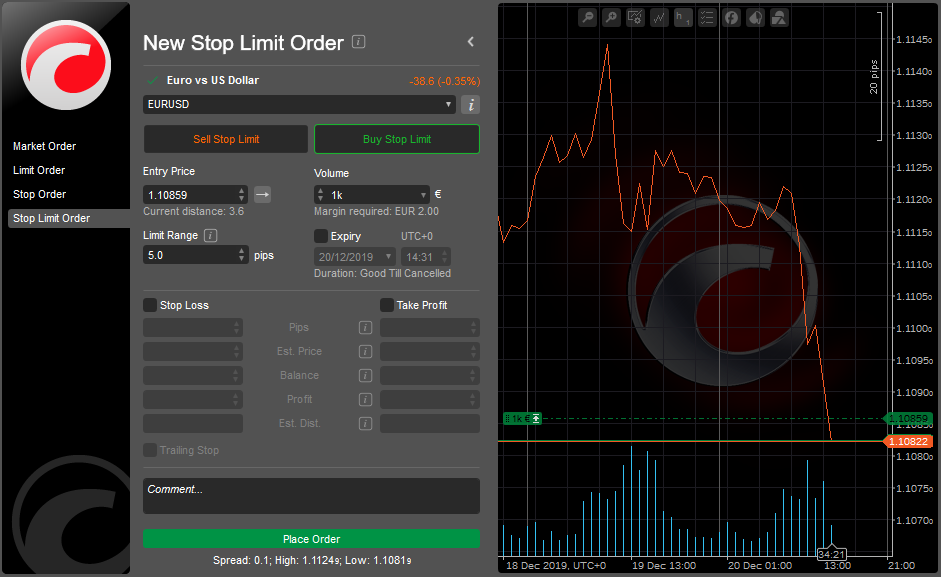Click the chart zoom out magnifier icon
The height and width of the screenshot is (577, 941).
click(x=587, y=17)
